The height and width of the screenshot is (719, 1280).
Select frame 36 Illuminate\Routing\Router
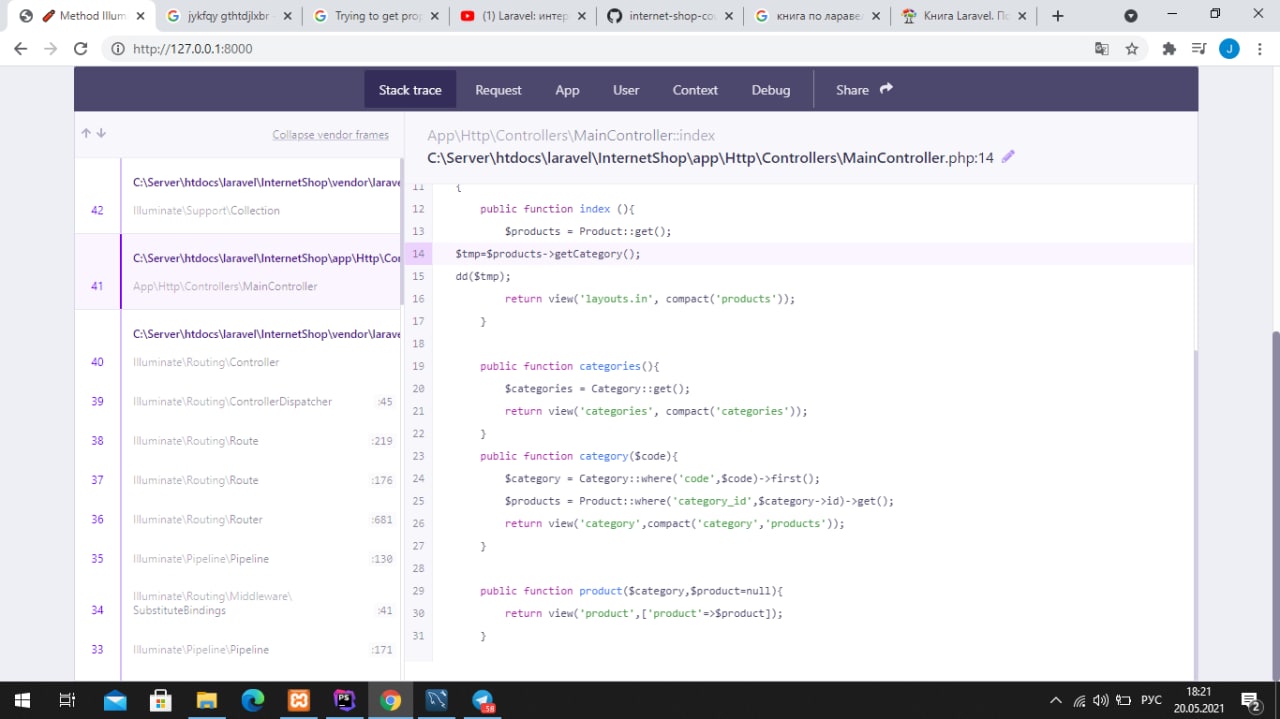tap(238, 519)
